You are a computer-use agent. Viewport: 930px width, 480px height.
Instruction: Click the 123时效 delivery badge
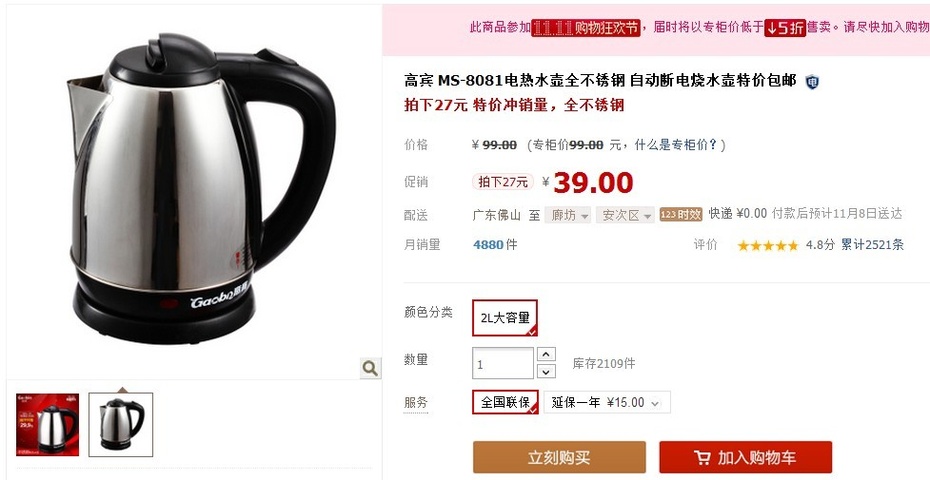(x=681, y=215)
